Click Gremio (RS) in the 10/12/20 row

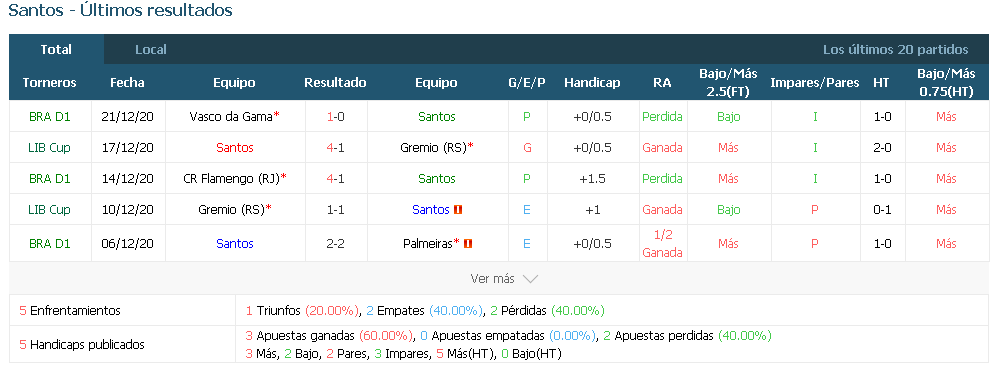click(231, 209)
